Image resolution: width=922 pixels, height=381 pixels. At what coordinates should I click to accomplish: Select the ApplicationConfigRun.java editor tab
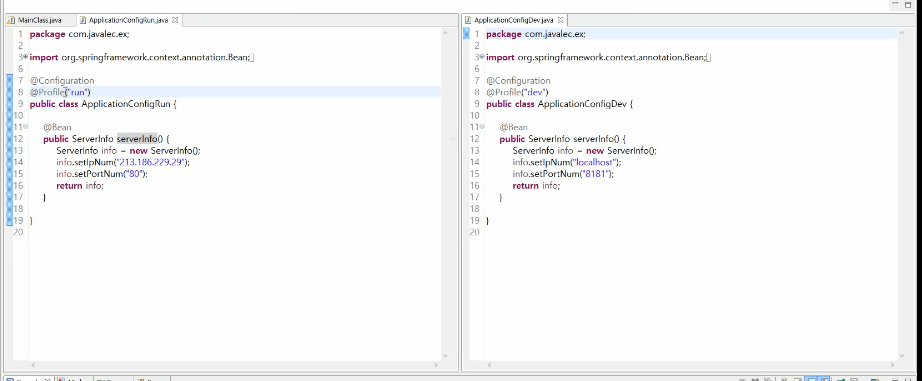pyautogui.click(x=128, y=20)
